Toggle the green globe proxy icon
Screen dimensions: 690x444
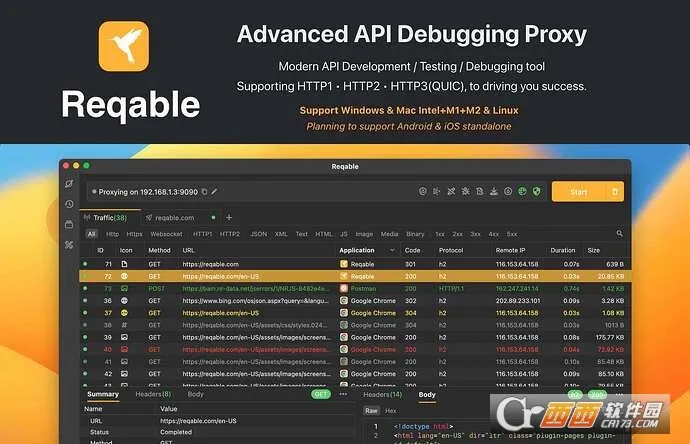pos(522,191)
